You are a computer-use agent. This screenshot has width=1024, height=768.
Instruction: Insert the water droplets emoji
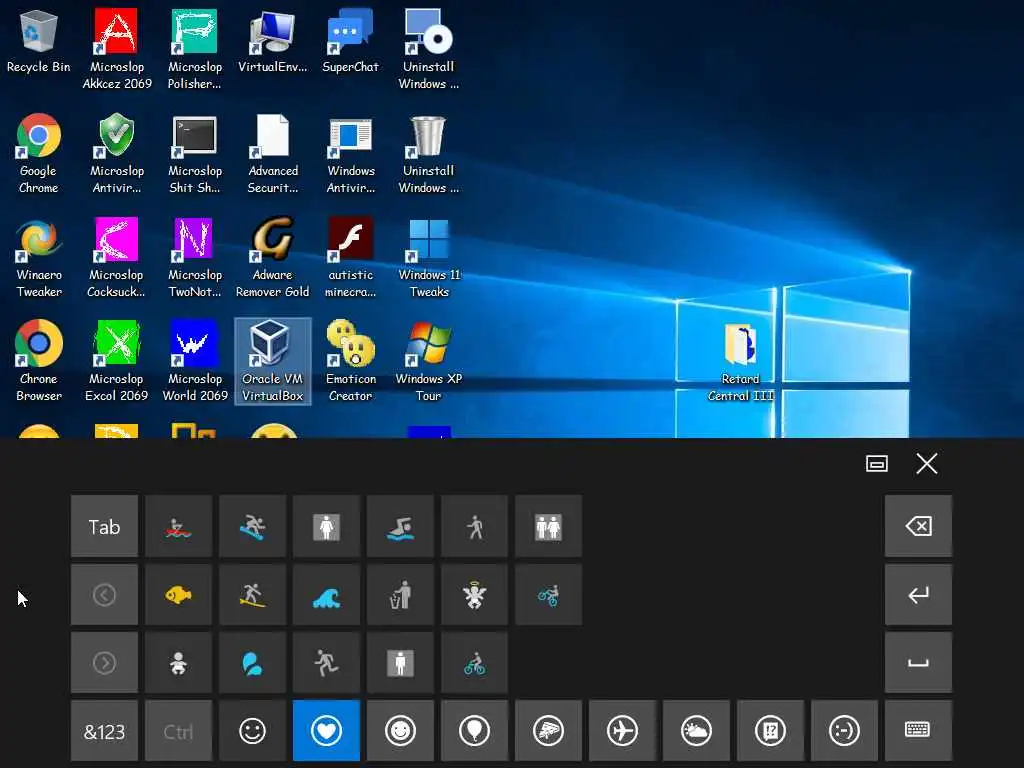click(252, 663)
